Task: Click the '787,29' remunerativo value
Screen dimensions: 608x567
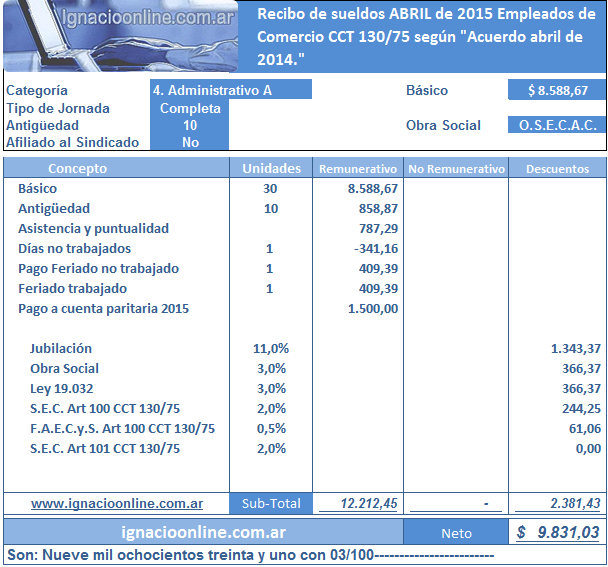Action: click(x=378, y=228)
